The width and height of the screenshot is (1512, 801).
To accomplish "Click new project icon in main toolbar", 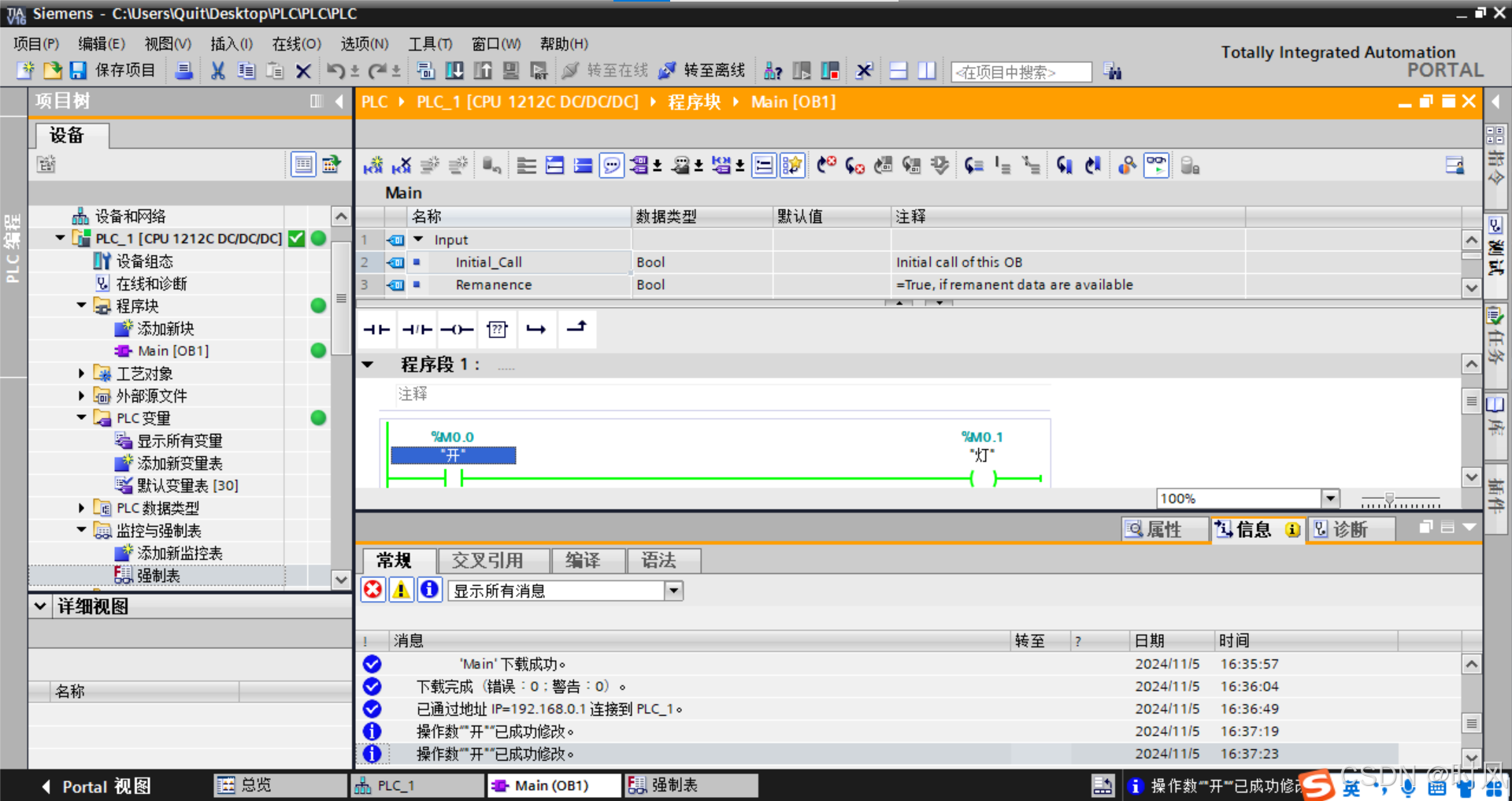I will pyautogui.click(x=26, y=71).
